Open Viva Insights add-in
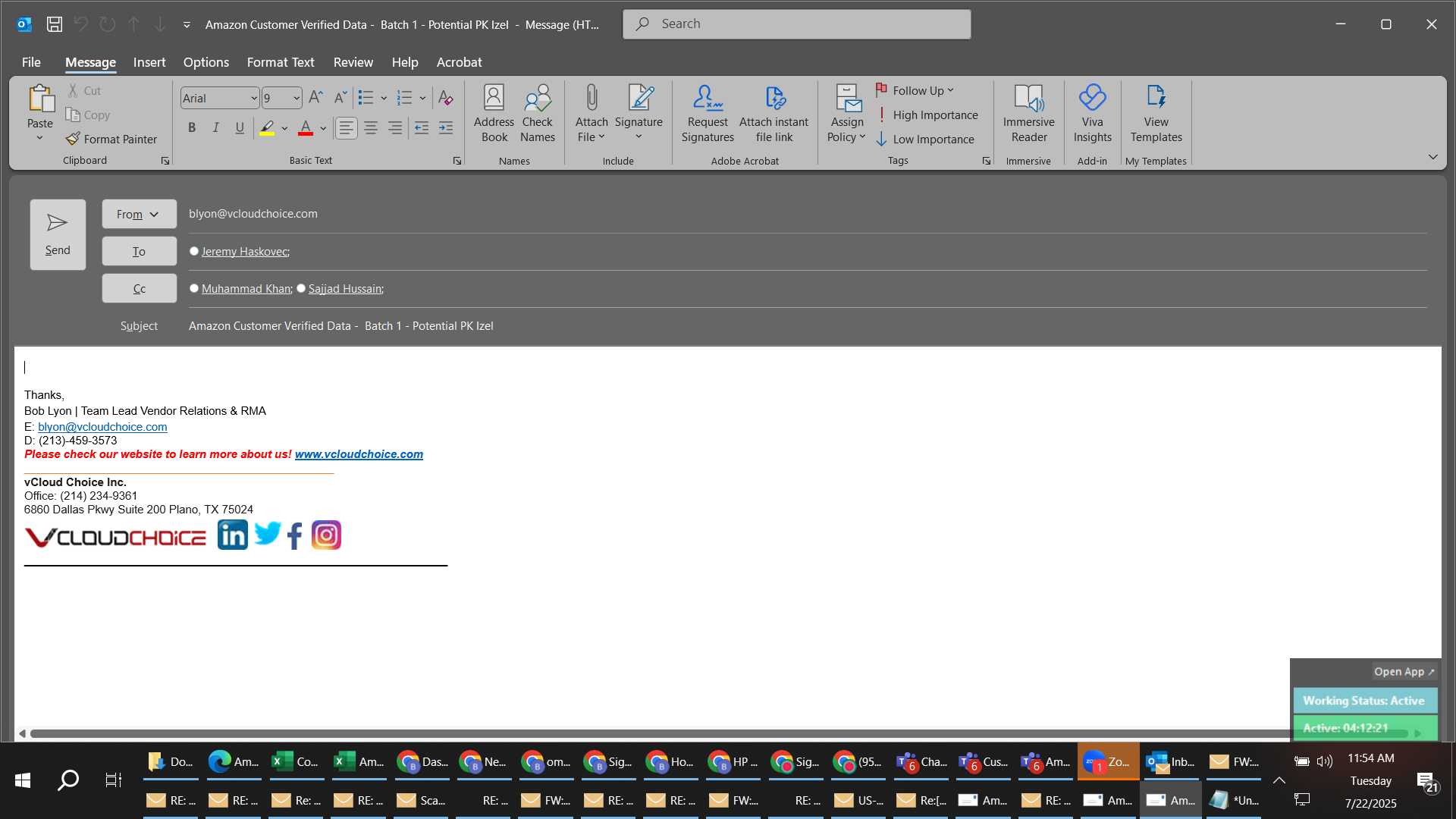 coord(1092,114)
